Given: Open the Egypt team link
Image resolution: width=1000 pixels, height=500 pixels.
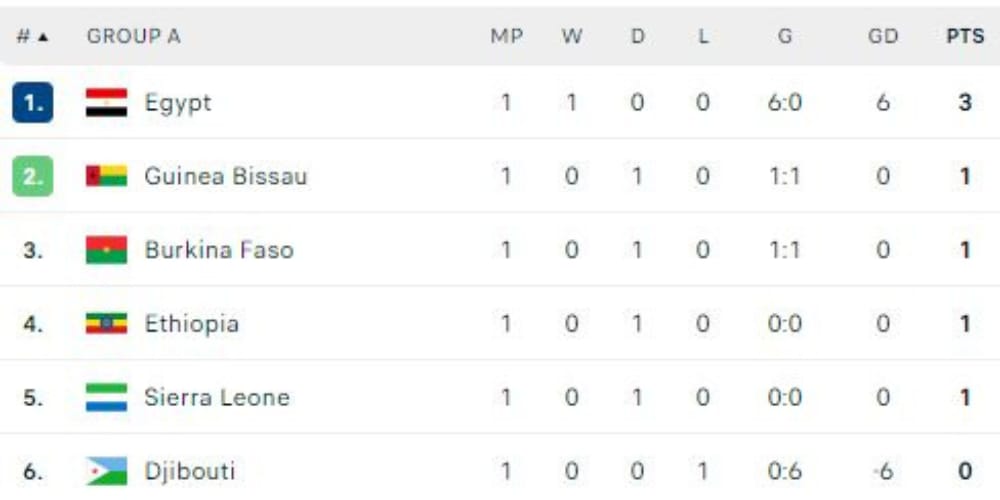Looking at the screenshot, I should coord(178,103).
